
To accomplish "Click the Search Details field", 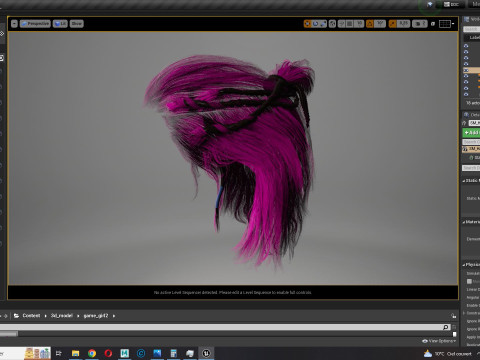I will click(x=471, y=168).
